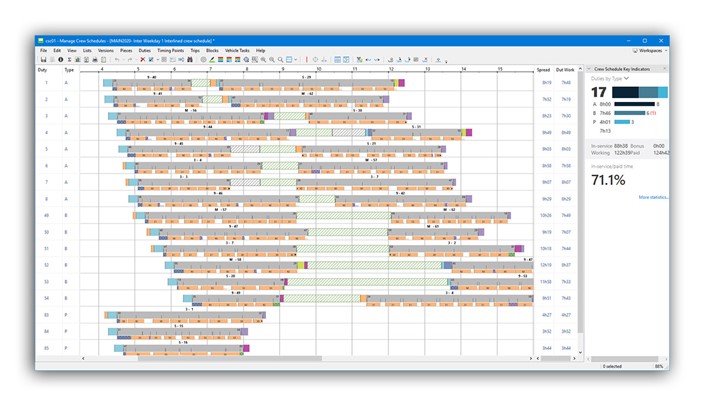This screenshot has height=406, width=705.
Task: Click the first striped color-bands display icon
Action: coord(221,59)
